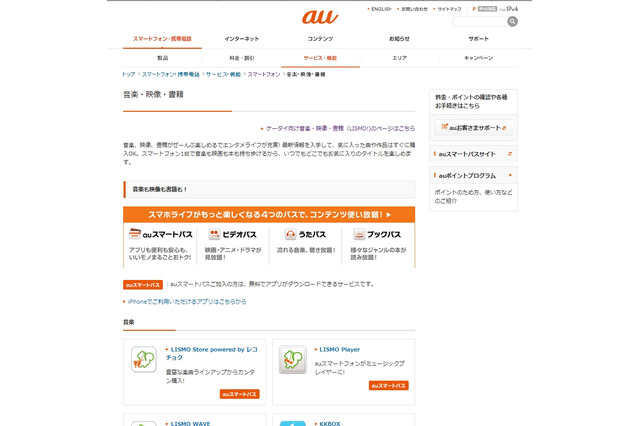Click auスマートパス badge under LISMO Player
Screen dimensions: 640x426
click(389, 386)
